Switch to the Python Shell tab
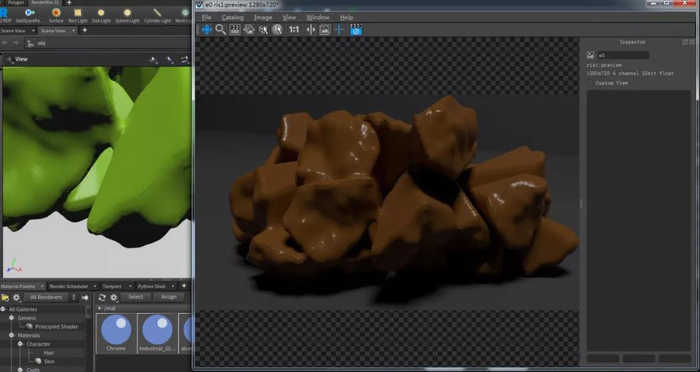This screenshot has width=700, height=372. [151, 286]
